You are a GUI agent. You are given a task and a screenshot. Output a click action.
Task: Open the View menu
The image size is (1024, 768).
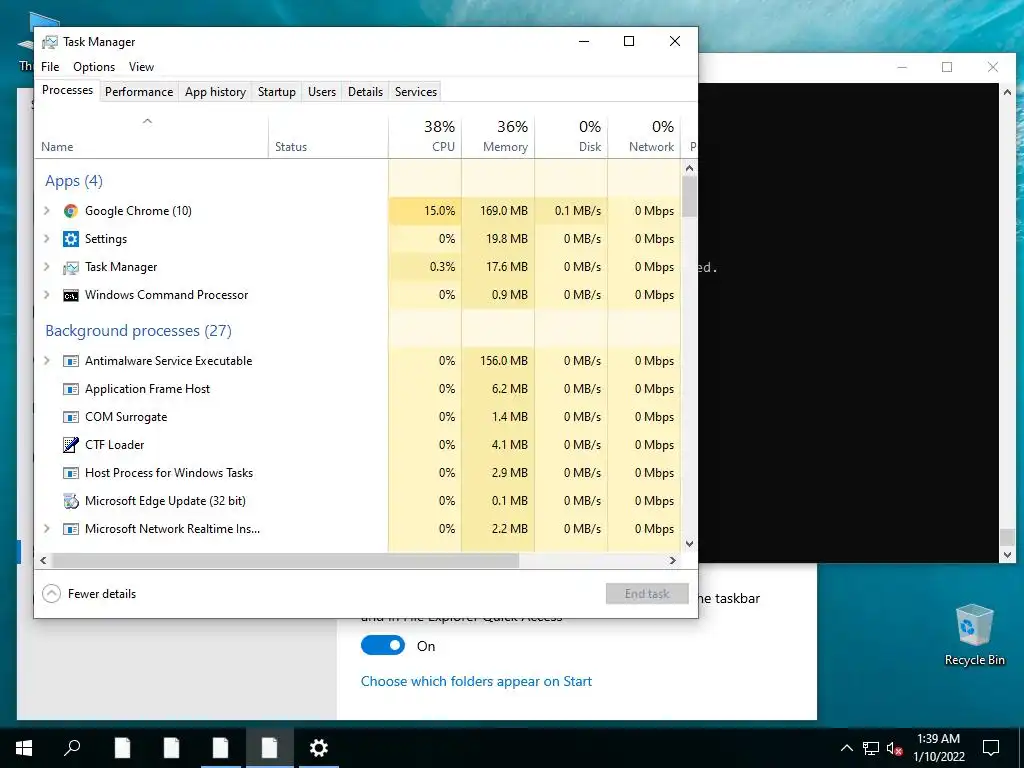point(141,67)
